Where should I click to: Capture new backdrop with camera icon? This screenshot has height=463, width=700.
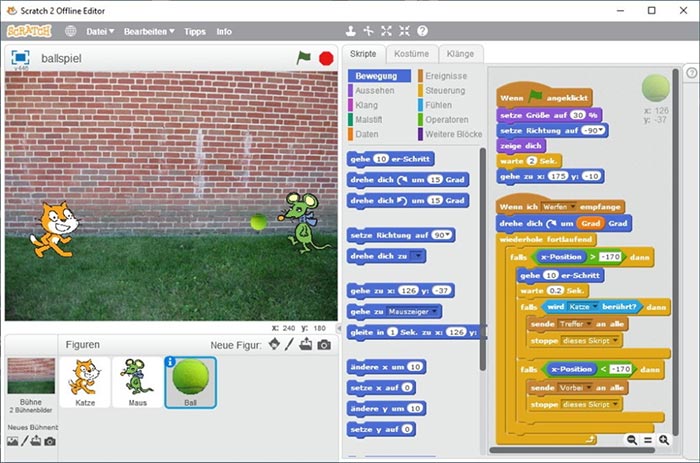click(x=50, y=442)
